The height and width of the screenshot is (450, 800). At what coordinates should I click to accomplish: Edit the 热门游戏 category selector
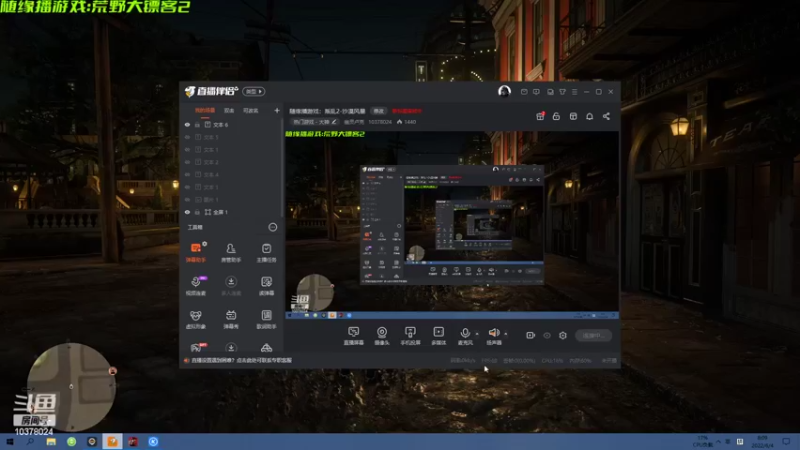click(314, 122)
